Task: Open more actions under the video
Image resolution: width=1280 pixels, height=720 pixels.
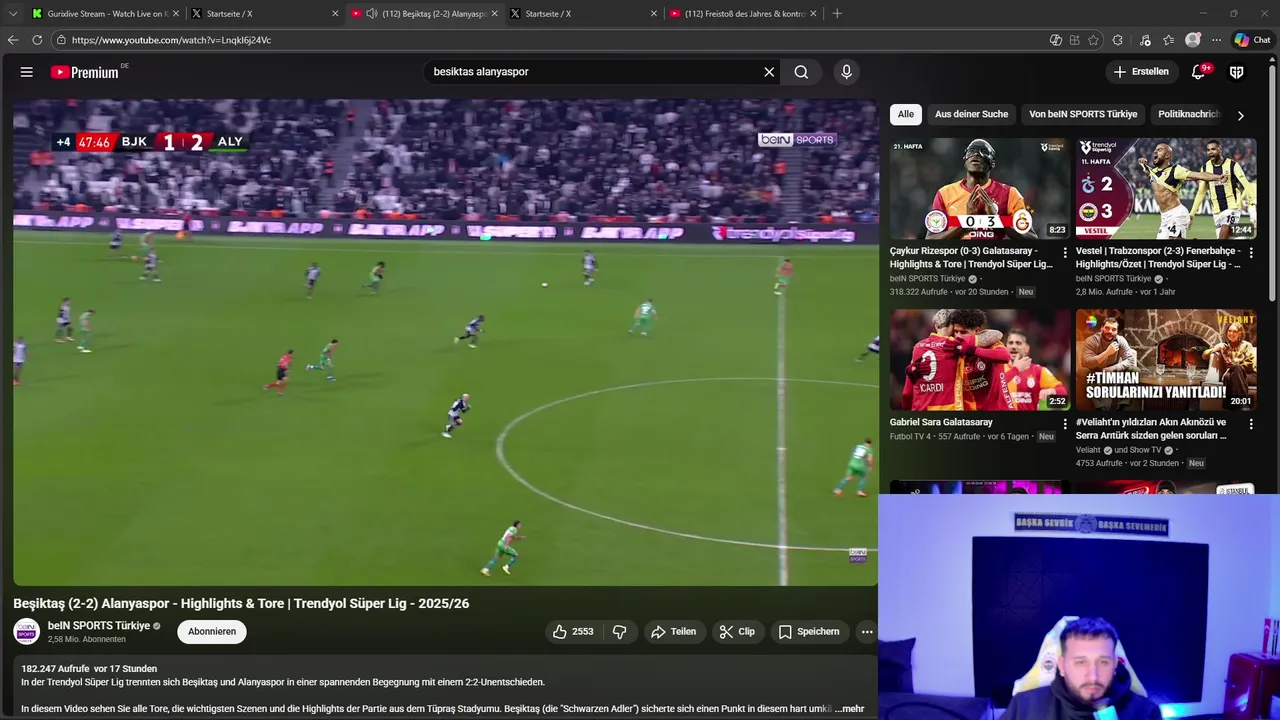Action: coord(867,632)
